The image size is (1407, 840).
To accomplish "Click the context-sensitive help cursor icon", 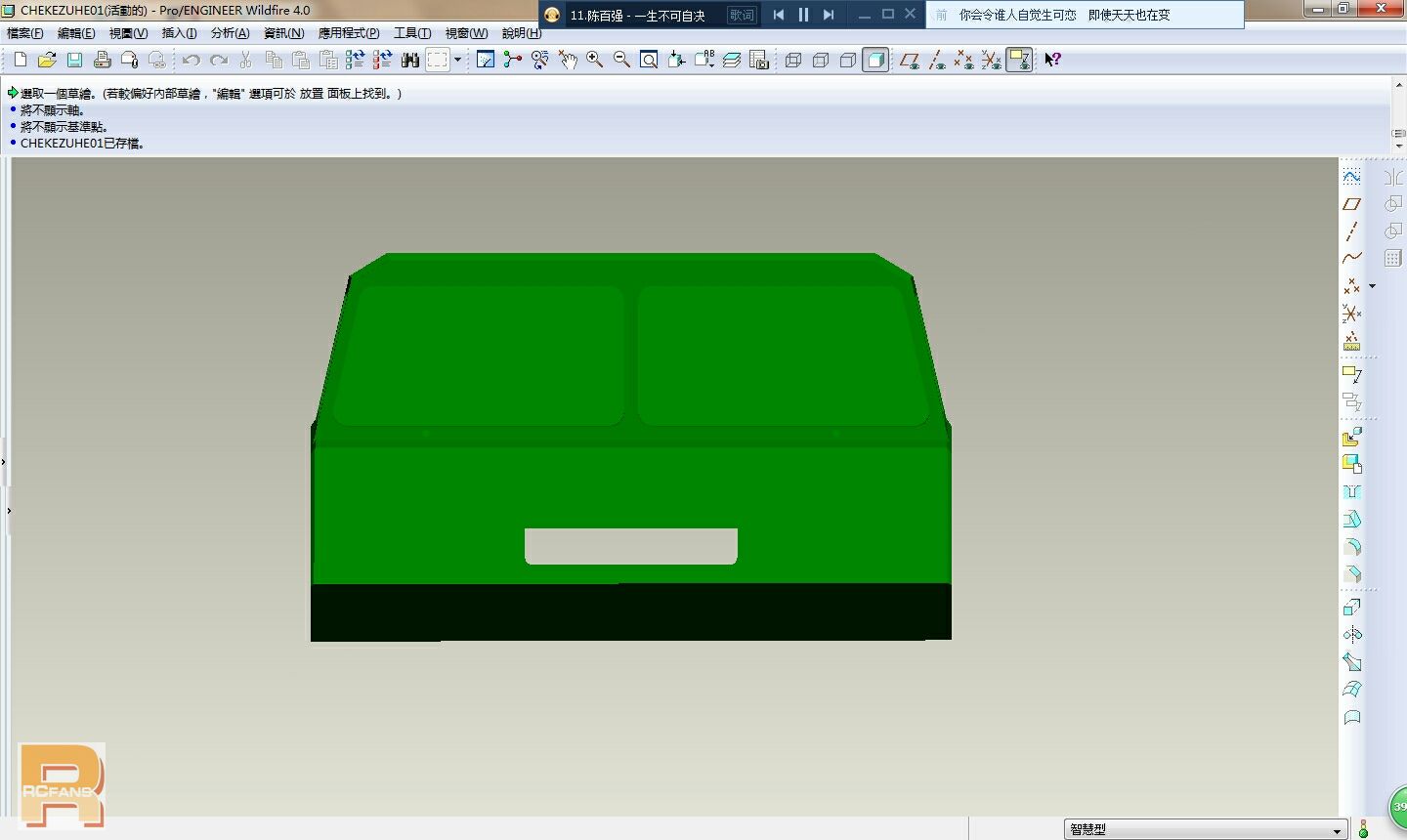I will (1052, 61).
